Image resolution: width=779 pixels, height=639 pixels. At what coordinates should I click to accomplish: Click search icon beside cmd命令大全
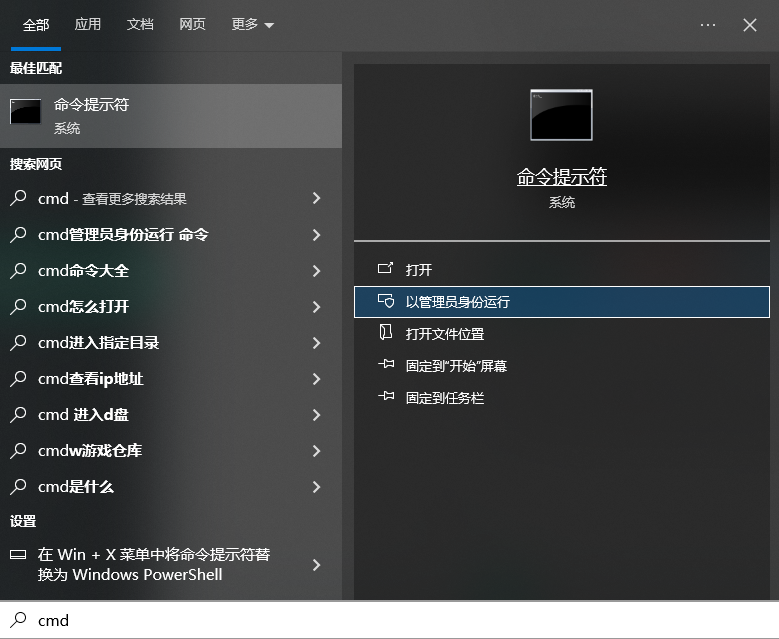pos(18,270)
